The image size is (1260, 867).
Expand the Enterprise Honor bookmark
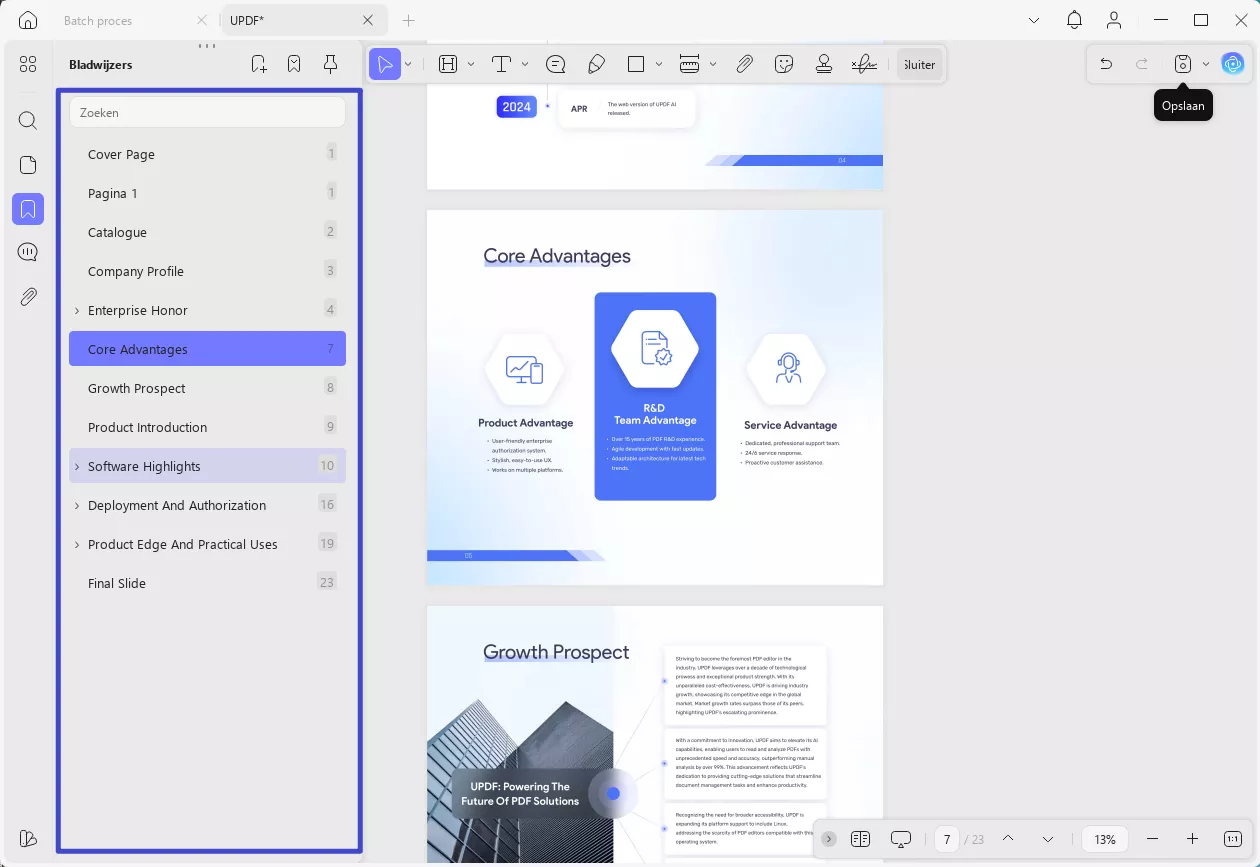click(77, 311)
